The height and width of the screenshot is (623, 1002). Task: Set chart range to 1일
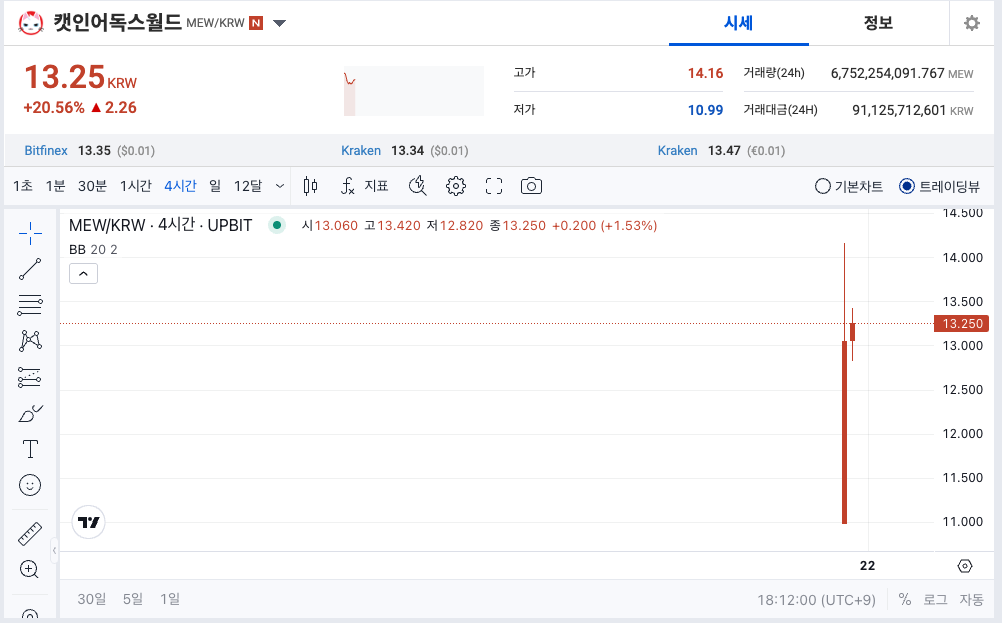170,599
